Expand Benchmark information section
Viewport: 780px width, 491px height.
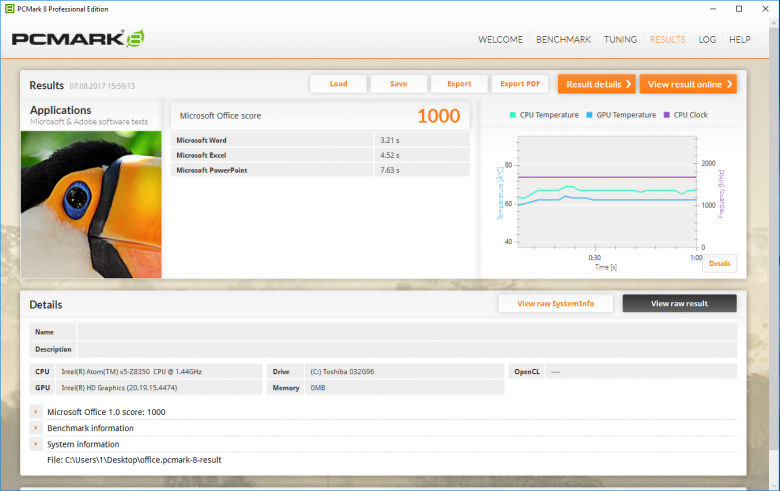(36, 428)
